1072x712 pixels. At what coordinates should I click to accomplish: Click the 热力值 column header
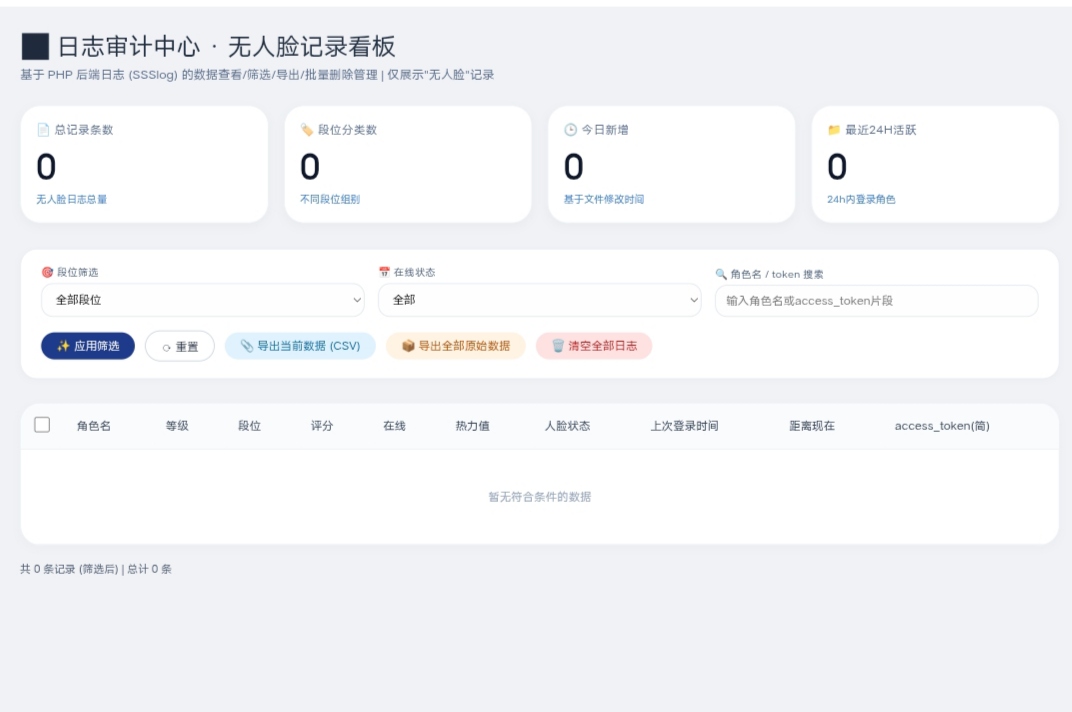tap(472, 425)
